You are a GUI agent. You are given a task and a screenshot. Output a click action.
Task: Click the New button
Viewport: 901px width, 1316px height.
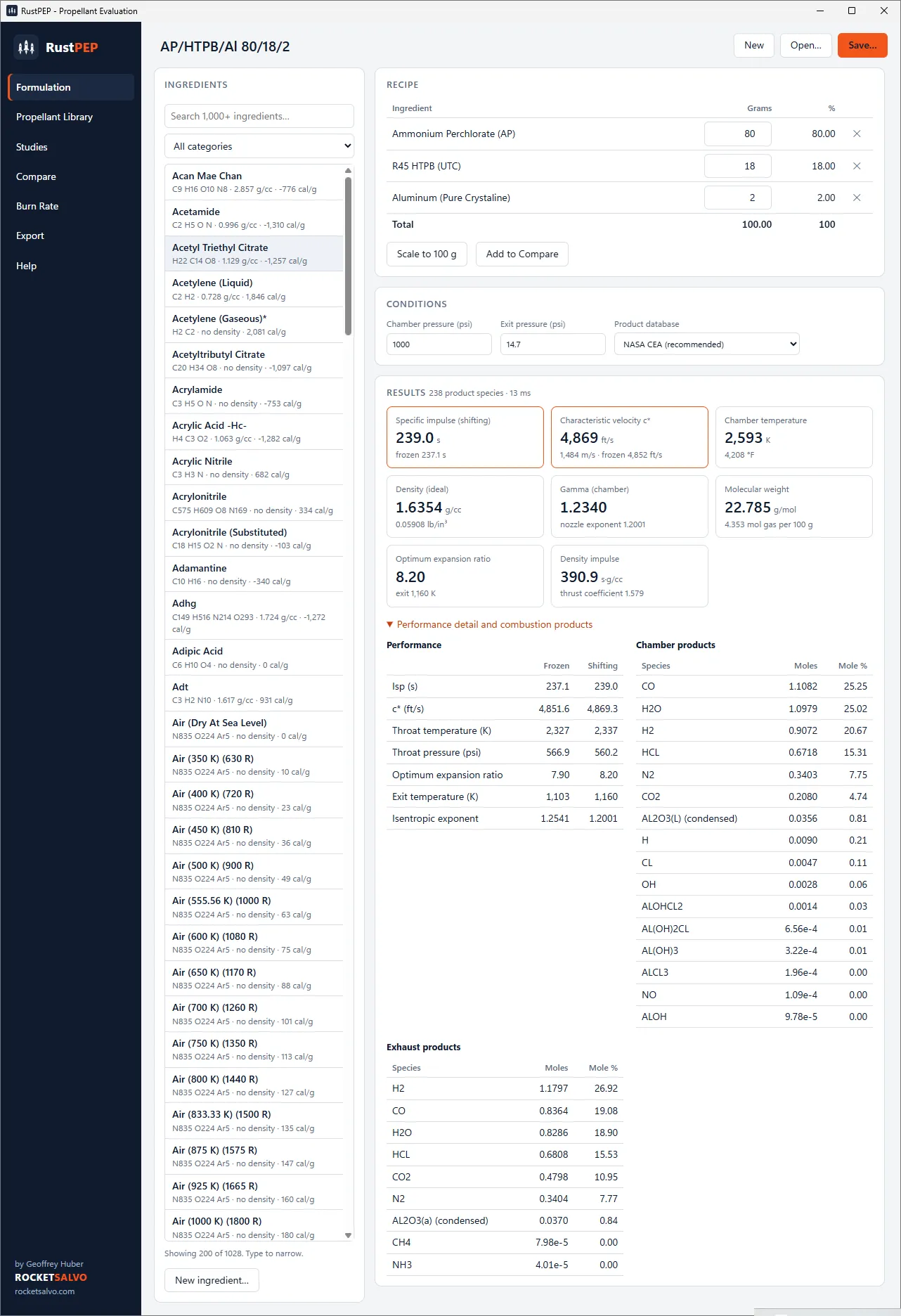[754, 45]
